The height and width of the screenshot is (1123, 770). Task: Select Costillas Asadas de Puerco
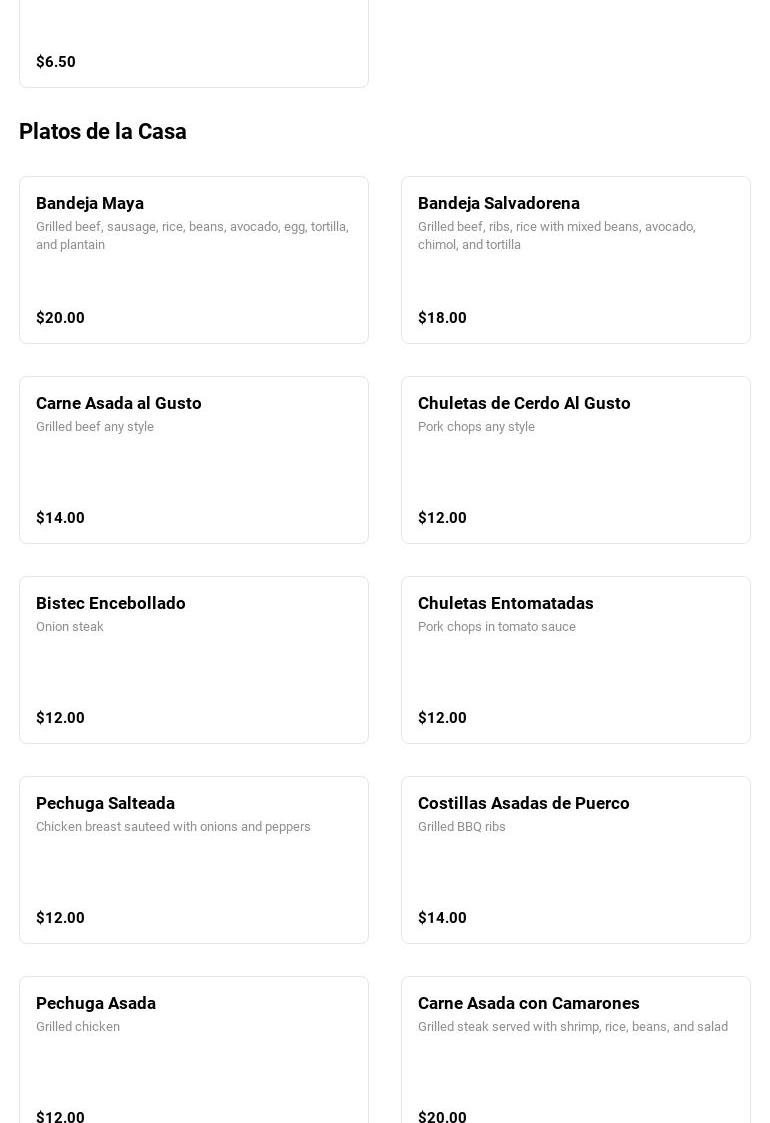coord(523,803)
